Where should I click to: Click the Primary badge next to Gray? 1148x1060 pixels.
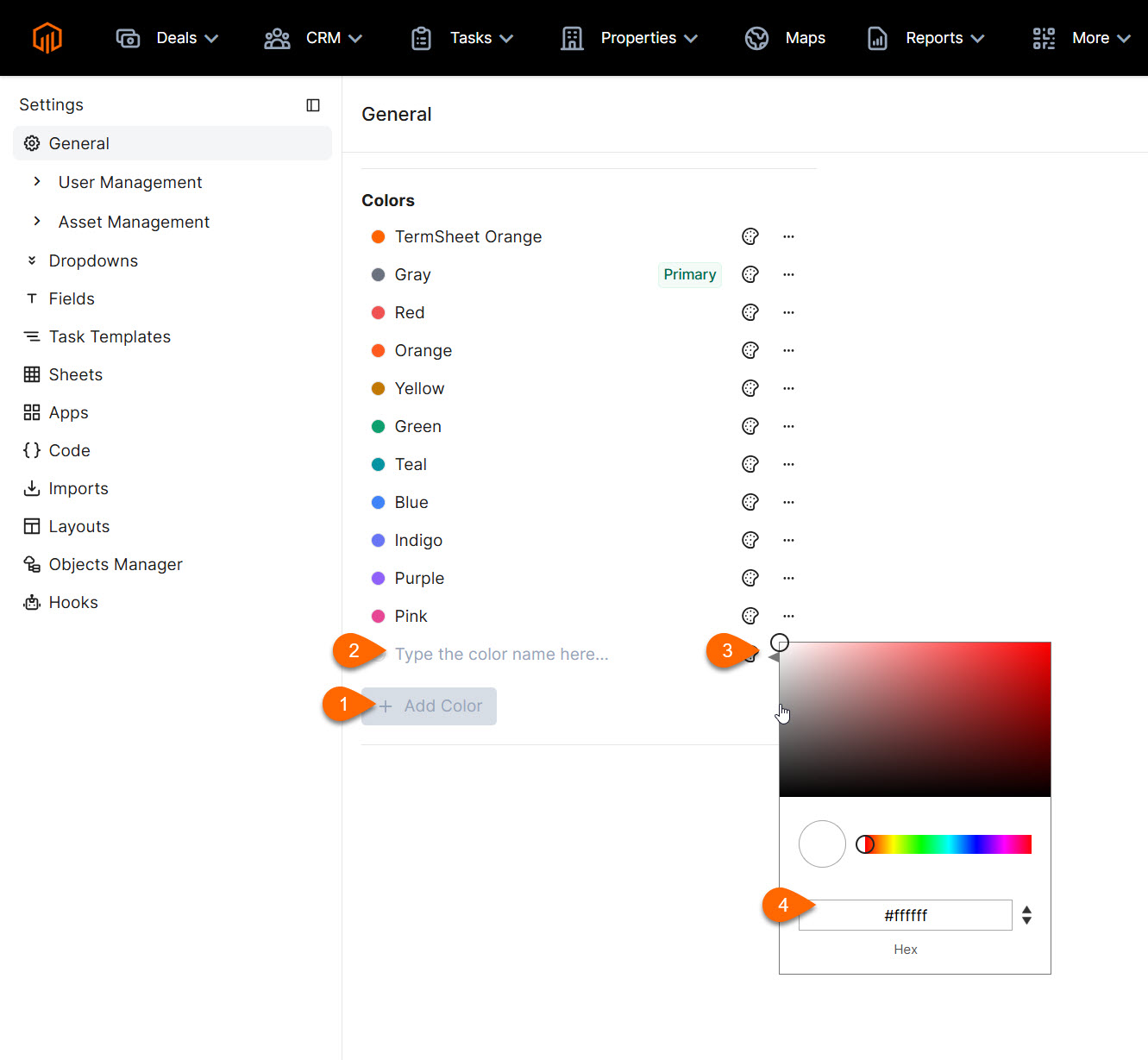[689, 274]
